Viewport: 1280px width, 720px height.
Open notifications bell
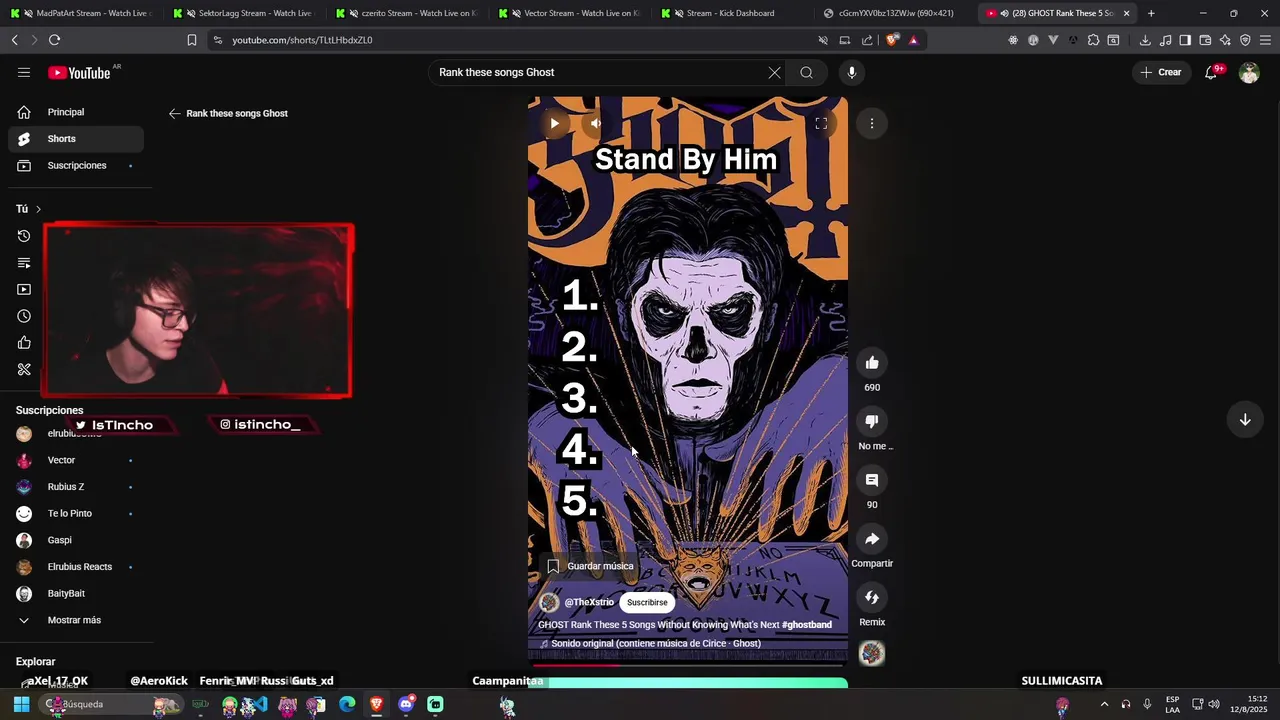click(1211, 72)
